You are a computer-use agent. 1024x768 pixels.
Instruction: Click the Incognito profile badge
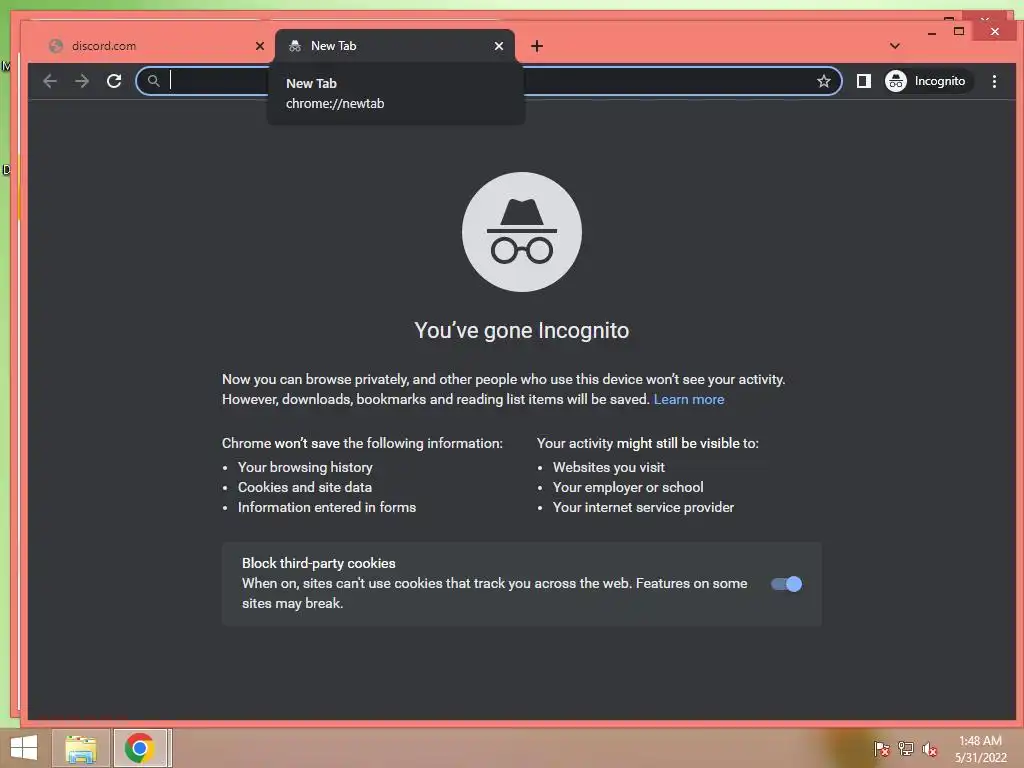pos(927,81)
